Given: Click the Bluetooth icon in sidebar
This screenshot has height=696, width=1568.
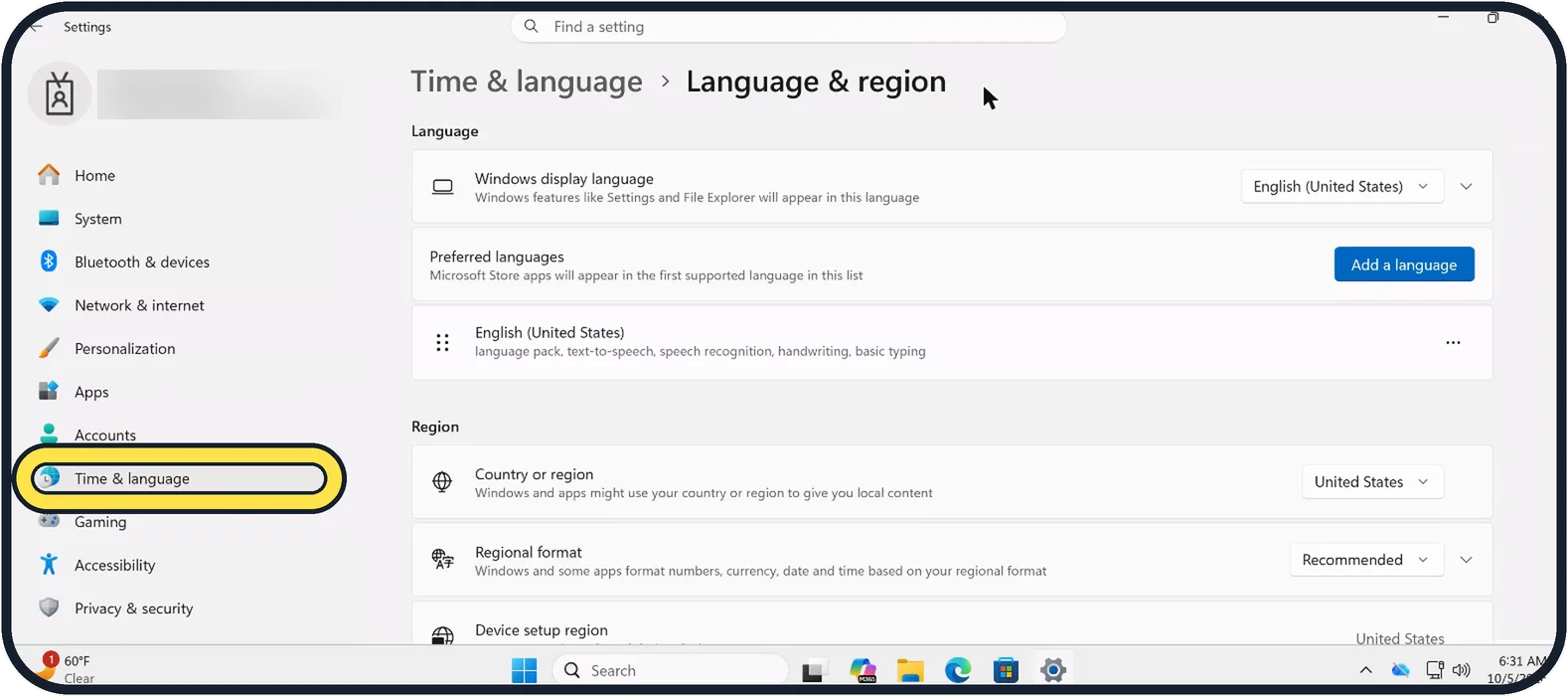Looking at the screenshot, I should [x=49, y=261].
